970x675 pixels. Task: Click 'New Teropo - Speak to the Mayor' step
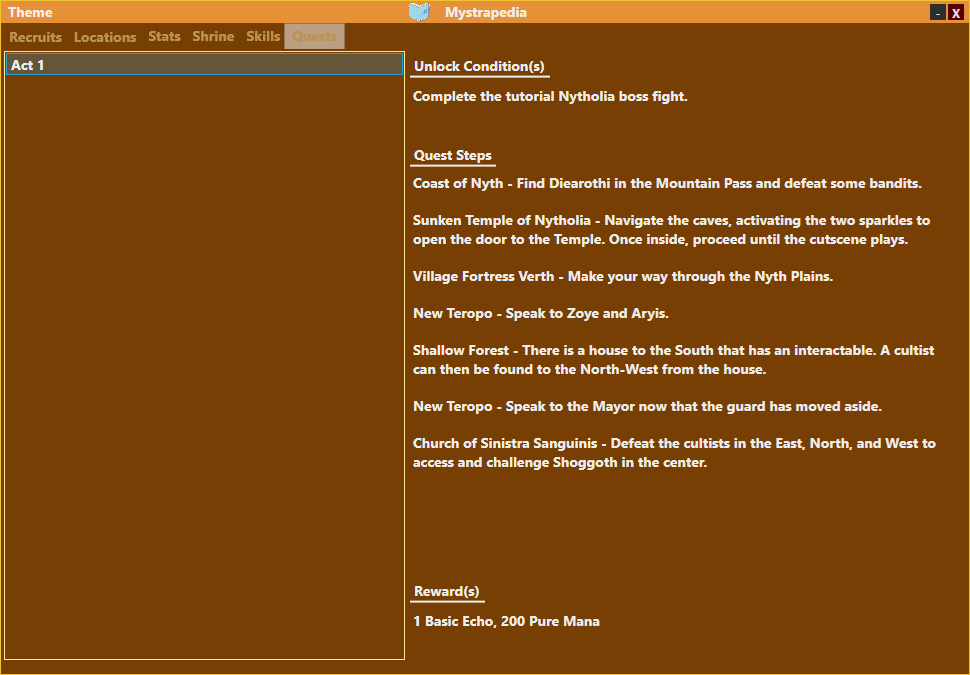point(647,406)
